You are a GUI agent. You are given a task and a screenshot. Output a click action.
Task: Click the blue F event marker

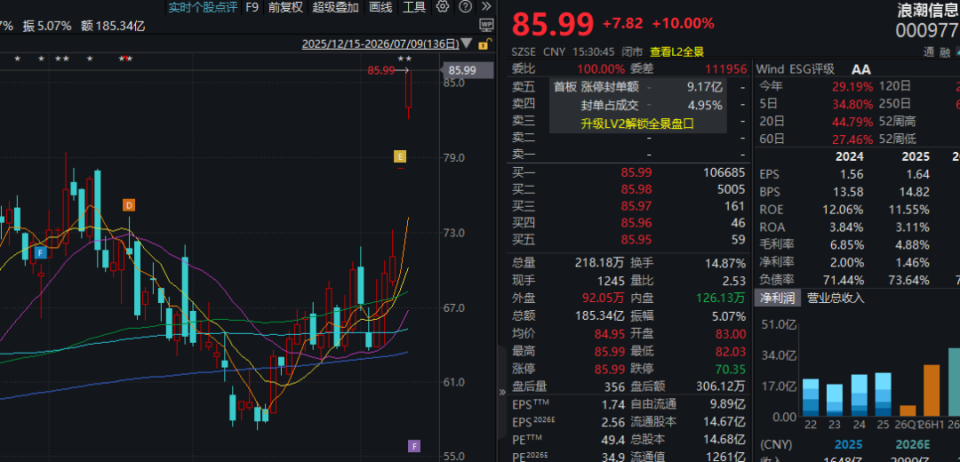coord(40,252)
